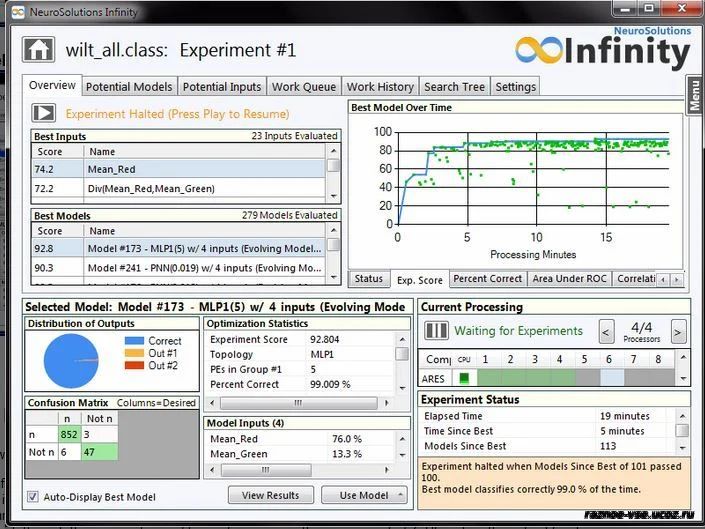
Task: Select the Mean_Red best input row
Action: (x=179, y=169)
